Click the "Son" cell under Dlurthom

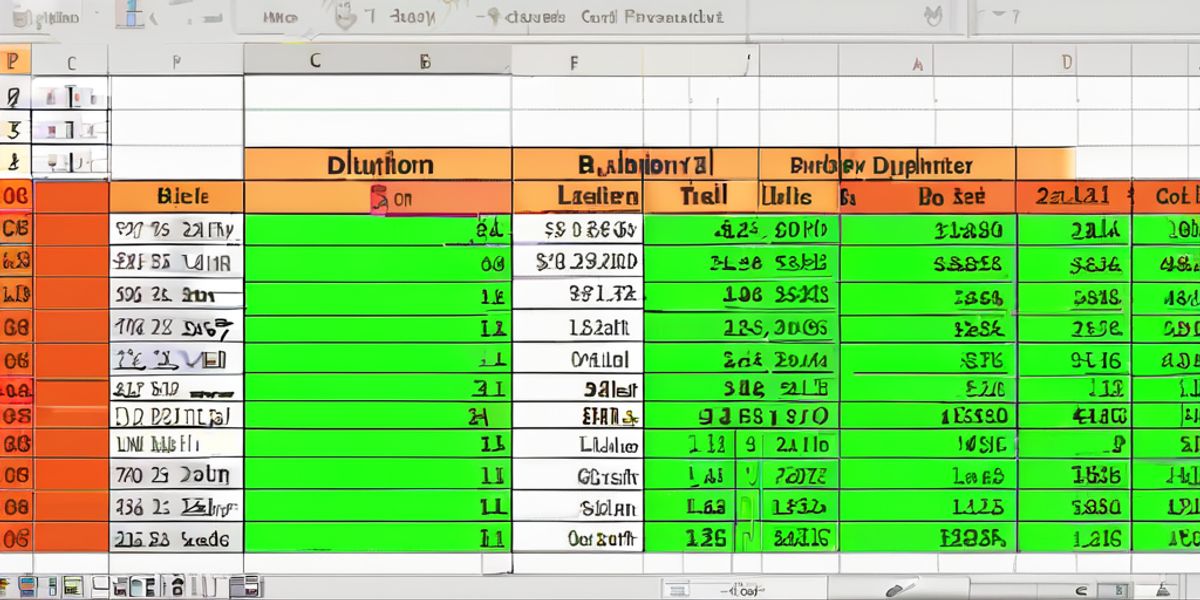378,197
